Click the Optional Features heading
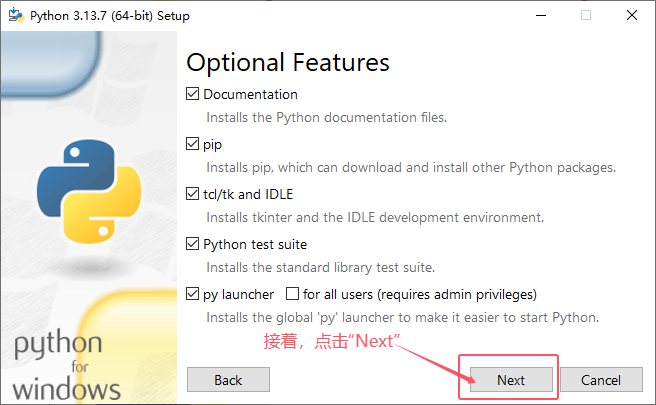Screen dimensions: 656x405 tap(288, 62)
